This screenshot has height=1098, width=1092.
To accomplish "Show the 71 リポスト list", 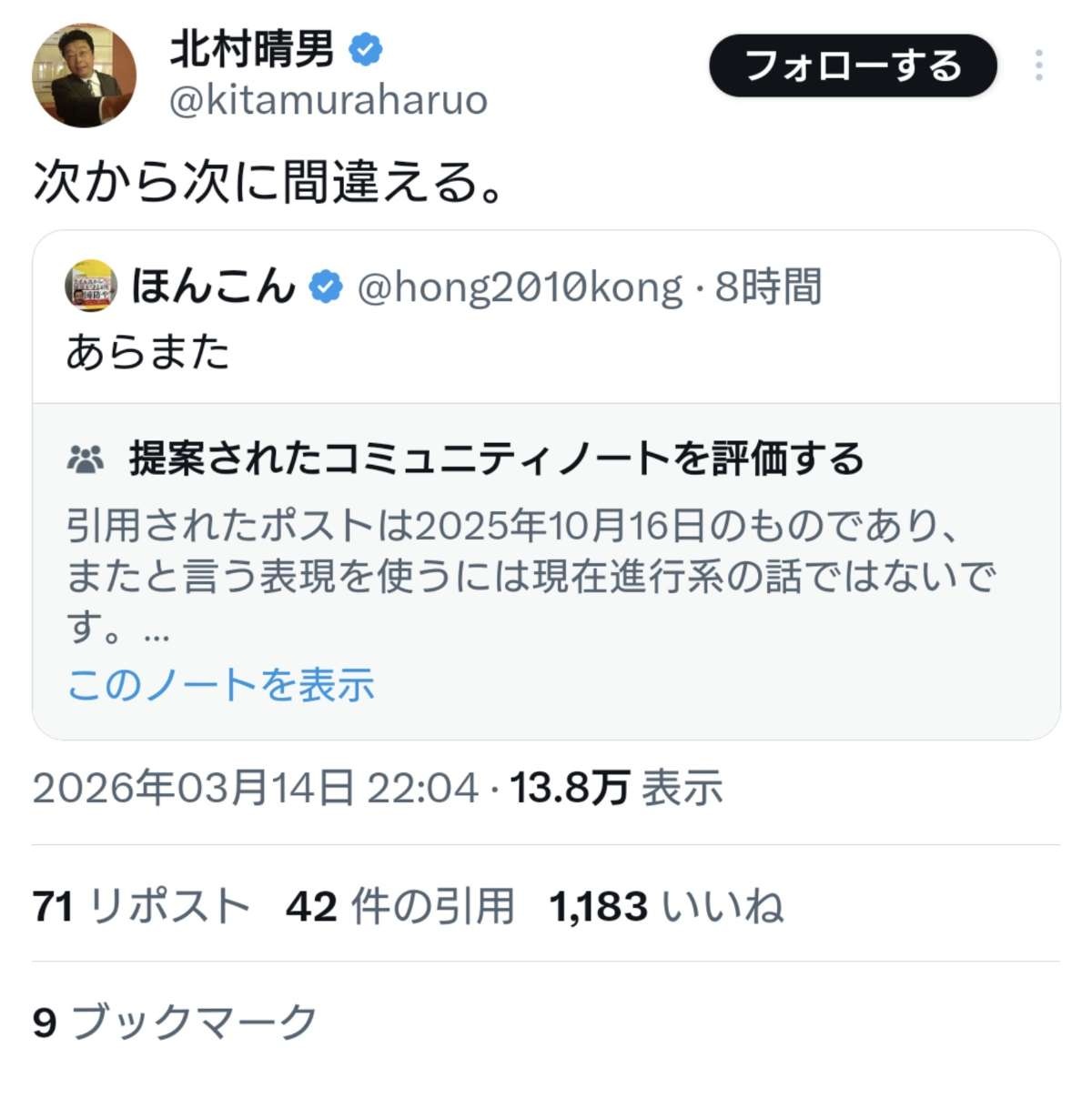I will pyautogui.click(x=141, y=907).
